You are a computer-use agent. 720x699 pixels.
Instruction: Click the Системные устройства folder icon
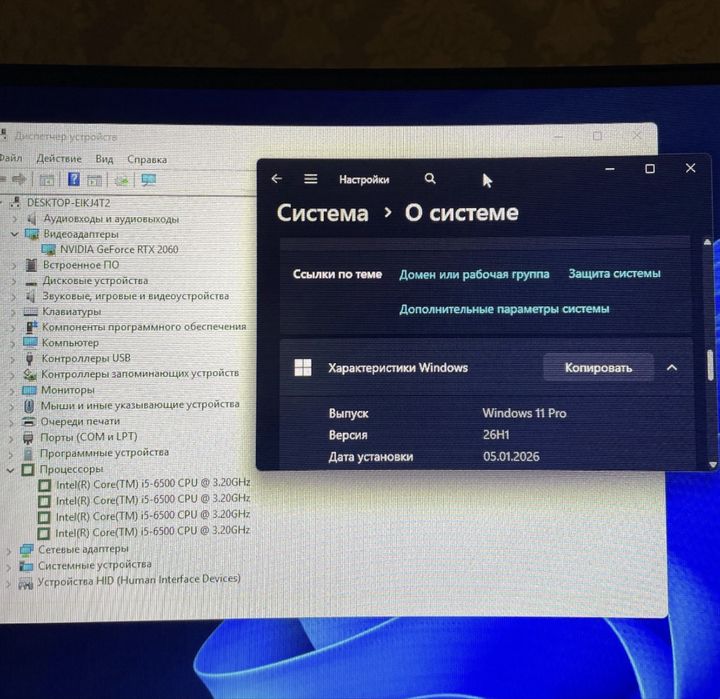(x=26, y=566)
